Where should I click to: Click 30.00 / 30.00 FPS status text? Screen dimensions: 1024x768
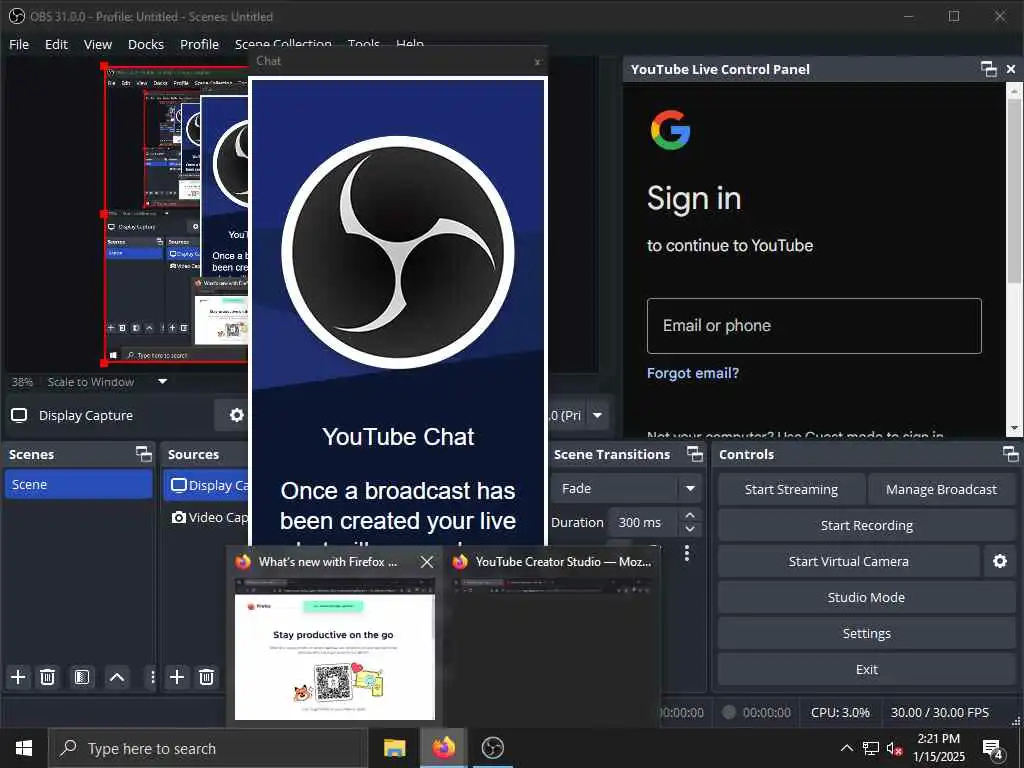pyautogui.click(x=940, y=712)
